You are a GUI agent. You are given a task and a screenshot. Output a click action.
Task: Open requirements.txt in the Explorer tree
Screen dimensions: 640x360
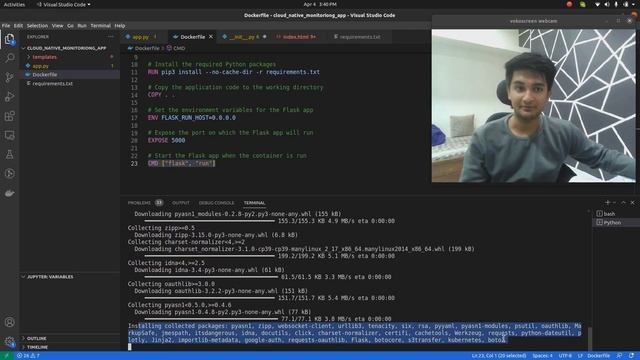[x=53, y=84]
